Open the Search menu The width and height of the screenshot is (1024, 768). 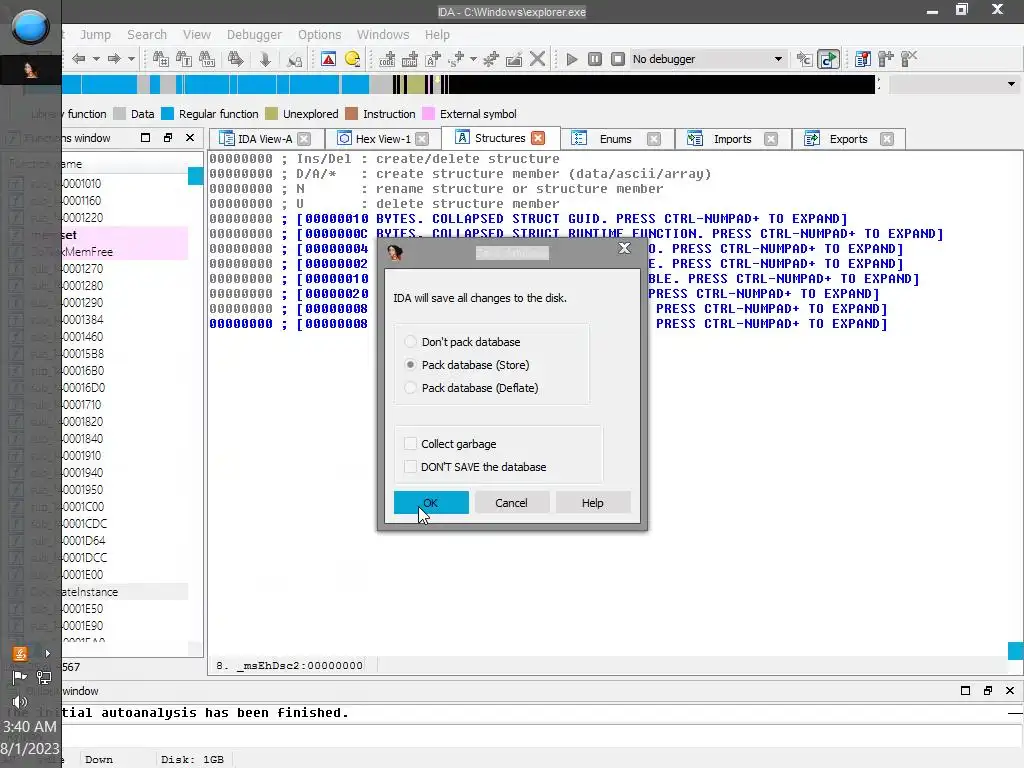coord(147,35)
